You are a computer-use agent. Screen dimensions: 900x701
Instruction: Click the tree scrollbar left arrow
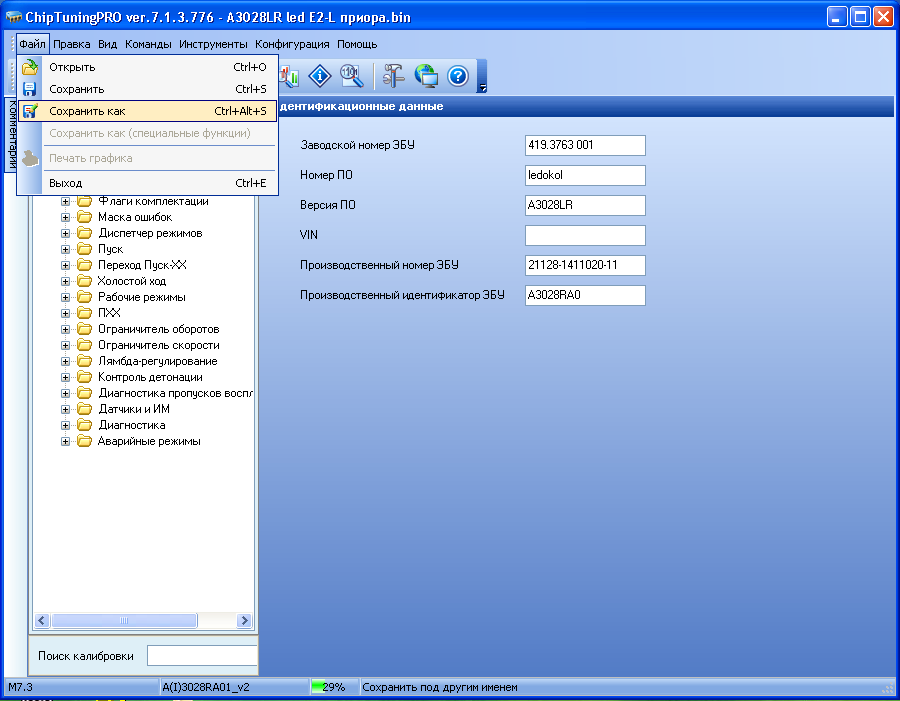(x=42, y=621)
